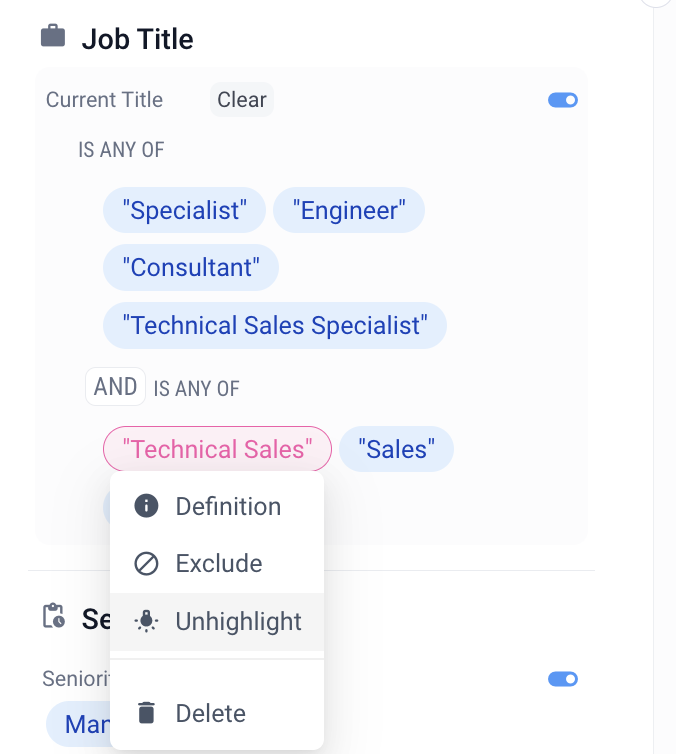Choose Exclude from the context menu
This screenshot has width=676, height=754.
[217, 564]
